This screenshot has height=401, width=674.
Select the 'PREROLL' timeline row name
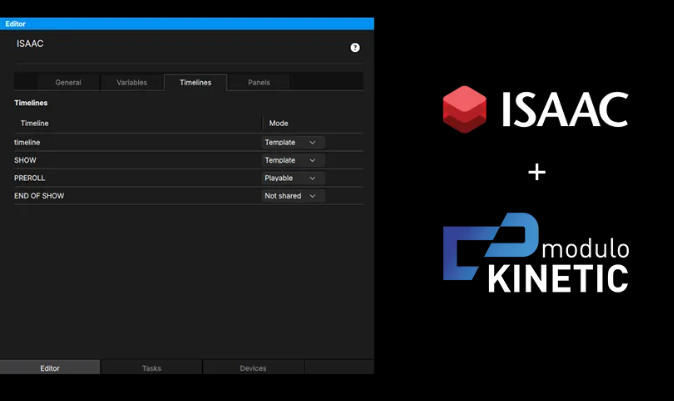click(30, 178)
